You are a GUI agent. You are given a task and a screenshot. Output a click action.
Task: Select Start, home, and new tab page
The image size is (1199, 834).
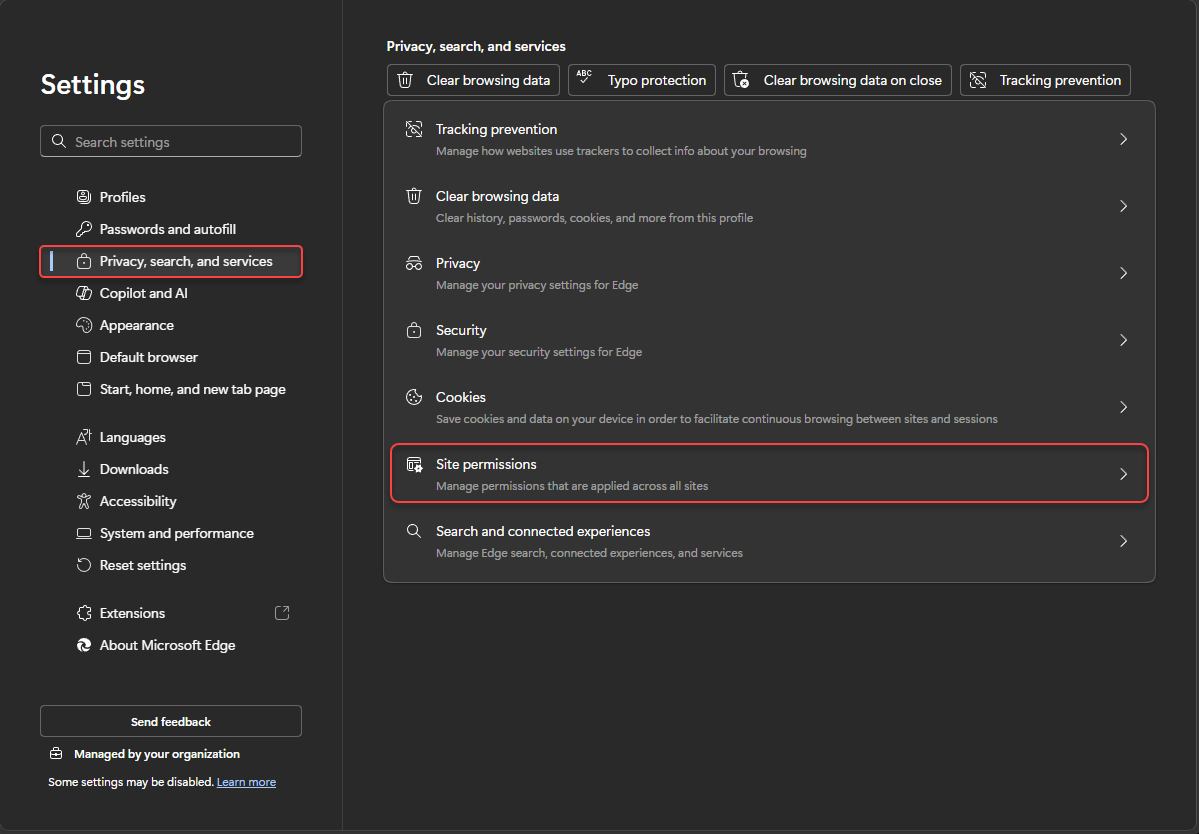(171, 390)
